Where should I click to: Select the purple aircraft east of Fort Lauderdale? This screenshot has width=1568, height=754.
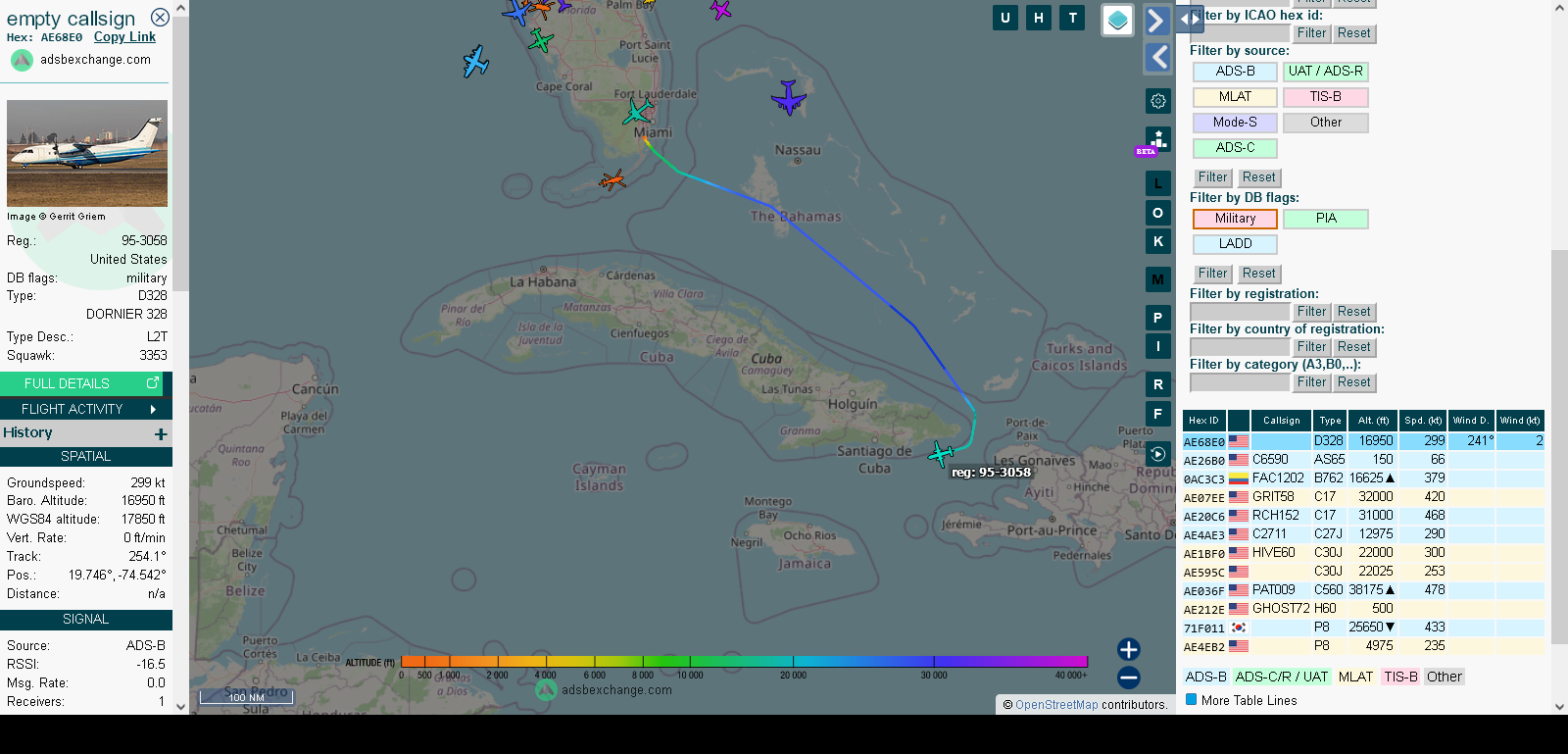click(788, 98)
